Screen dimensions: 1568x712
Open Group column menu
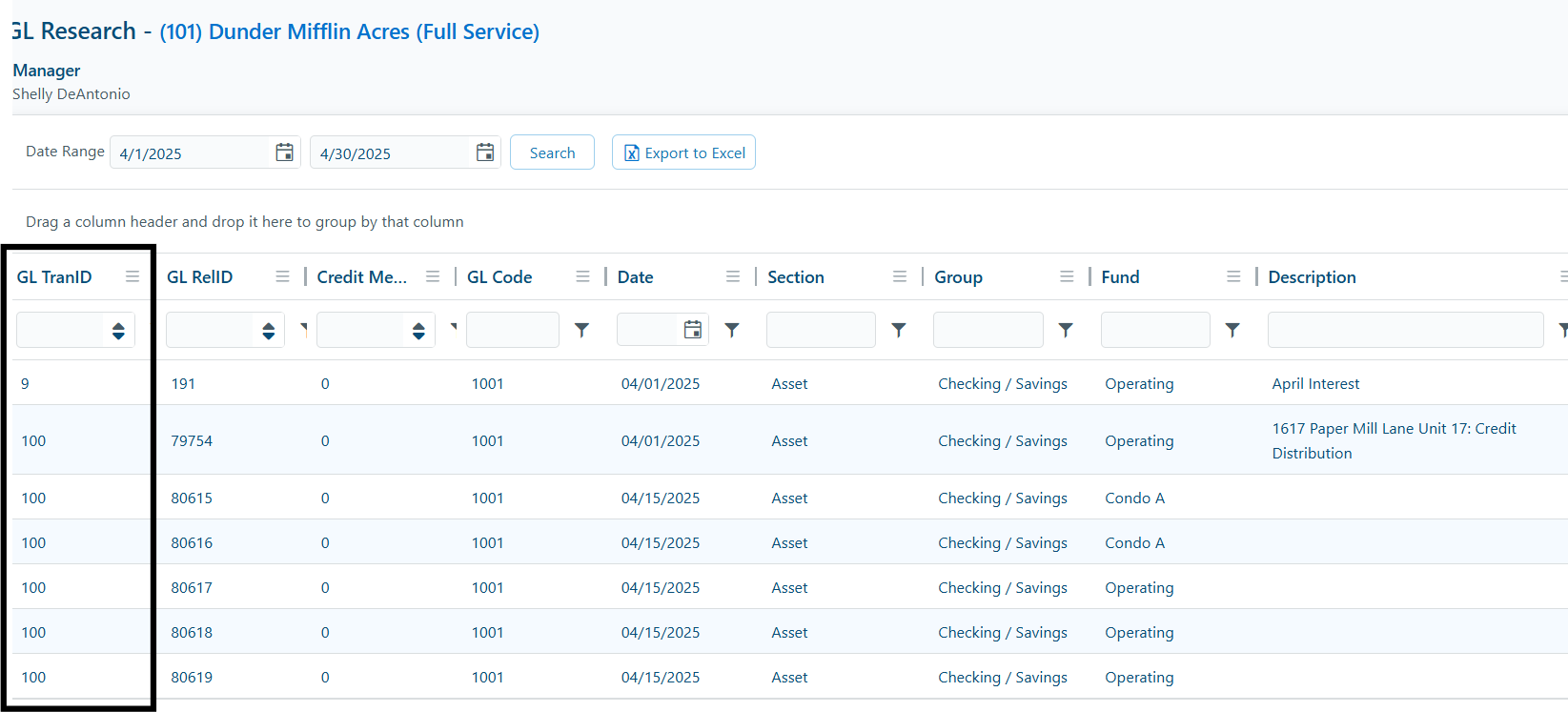1067,276
